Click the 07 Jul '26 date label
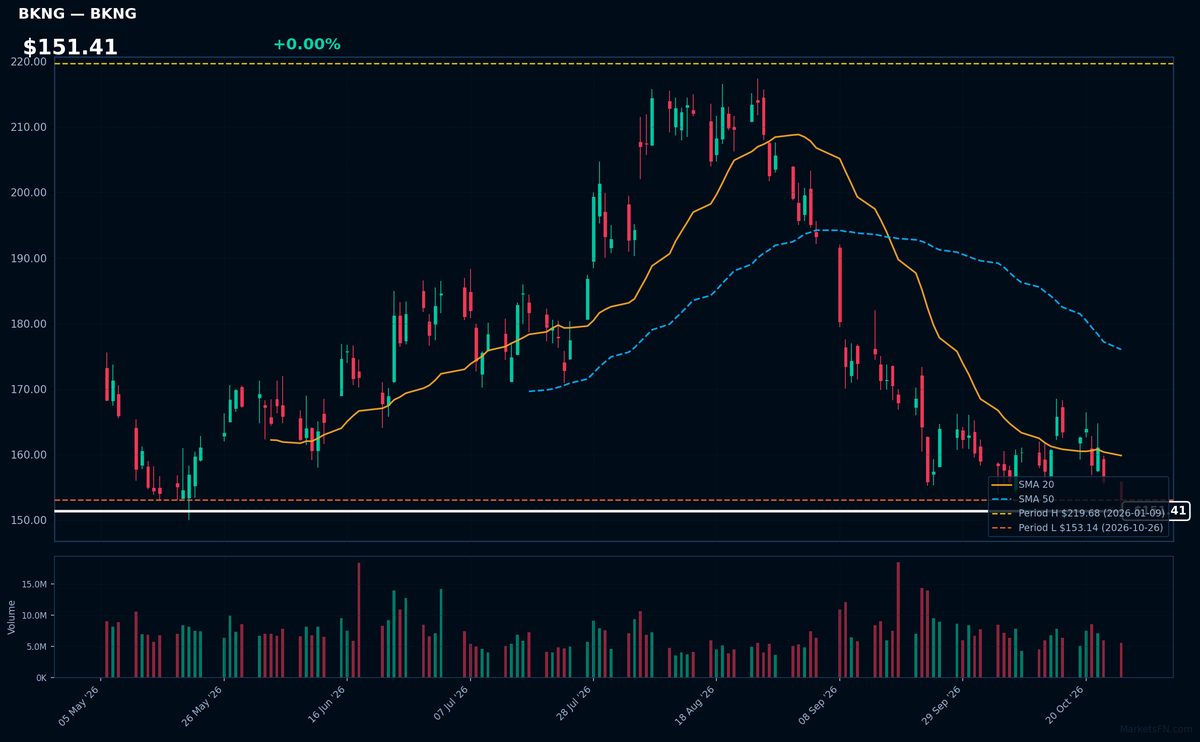 tap(449, 705)
